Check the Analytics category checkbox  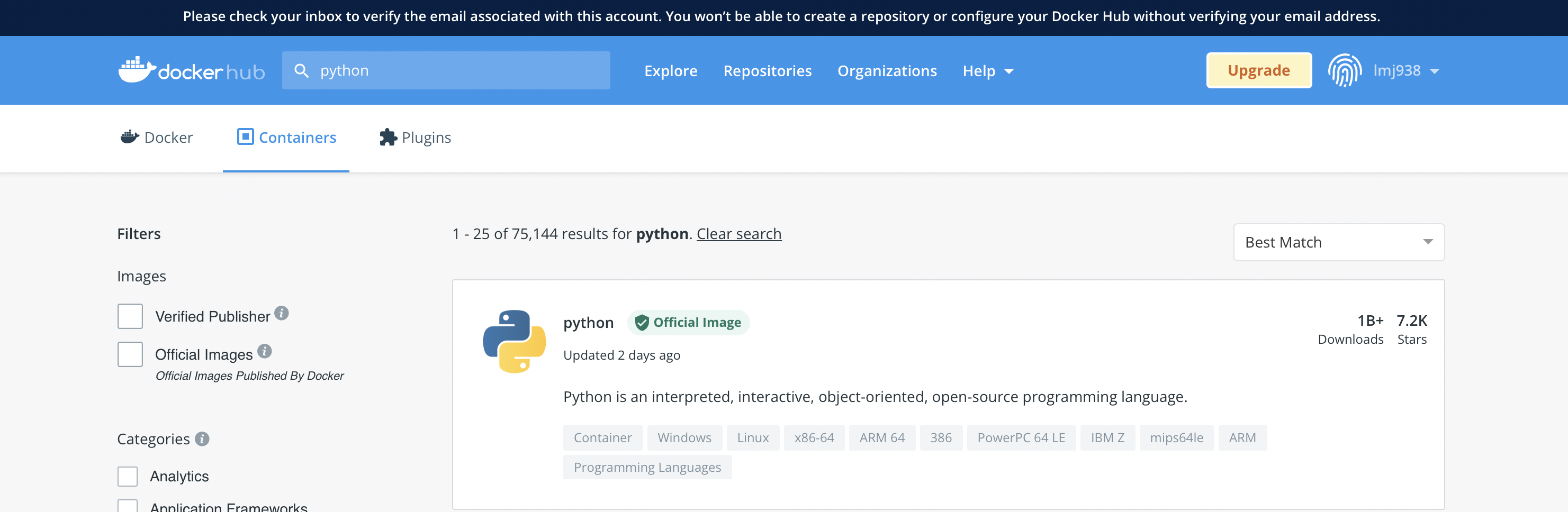(128, 476)
